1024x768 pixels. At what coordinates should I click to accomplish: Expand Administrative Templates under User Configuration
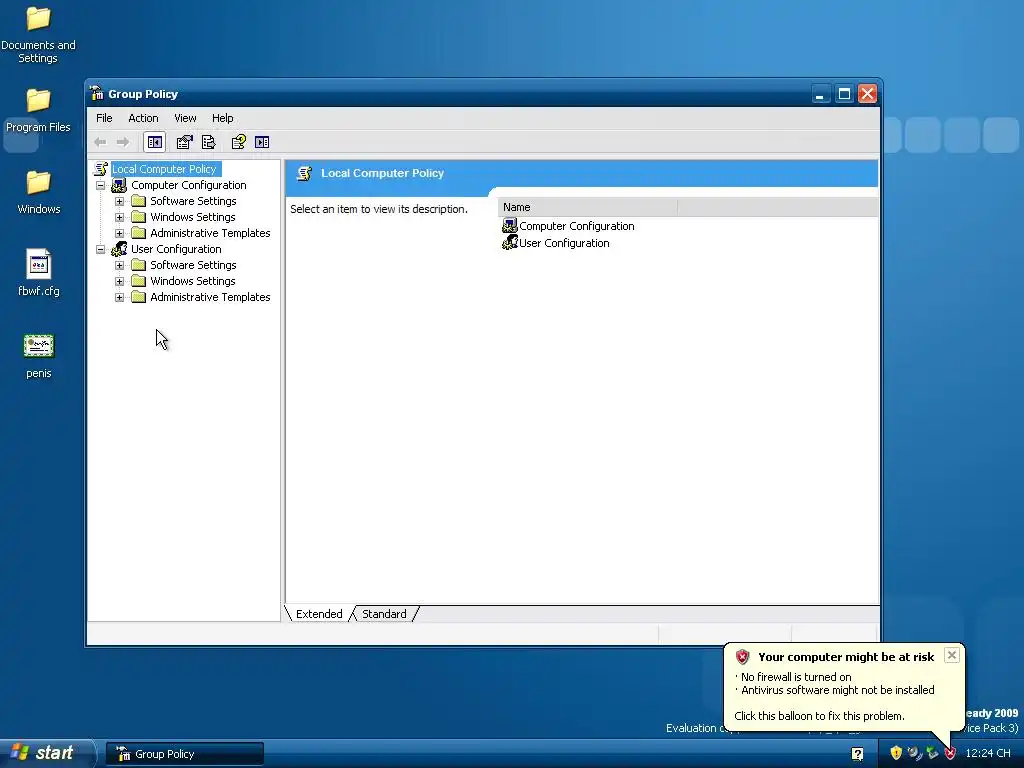pos(120,297)
